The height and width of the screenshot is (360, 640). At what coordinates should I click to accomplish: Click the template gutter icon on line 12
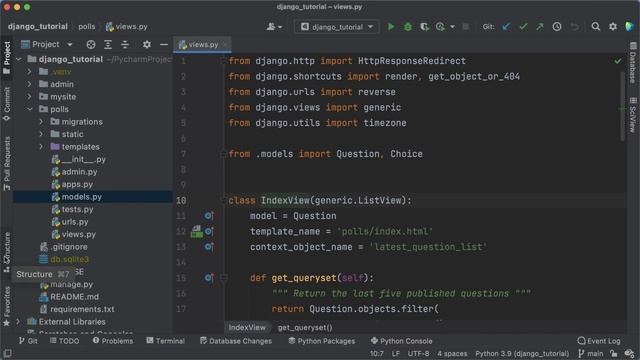point(197,231)
